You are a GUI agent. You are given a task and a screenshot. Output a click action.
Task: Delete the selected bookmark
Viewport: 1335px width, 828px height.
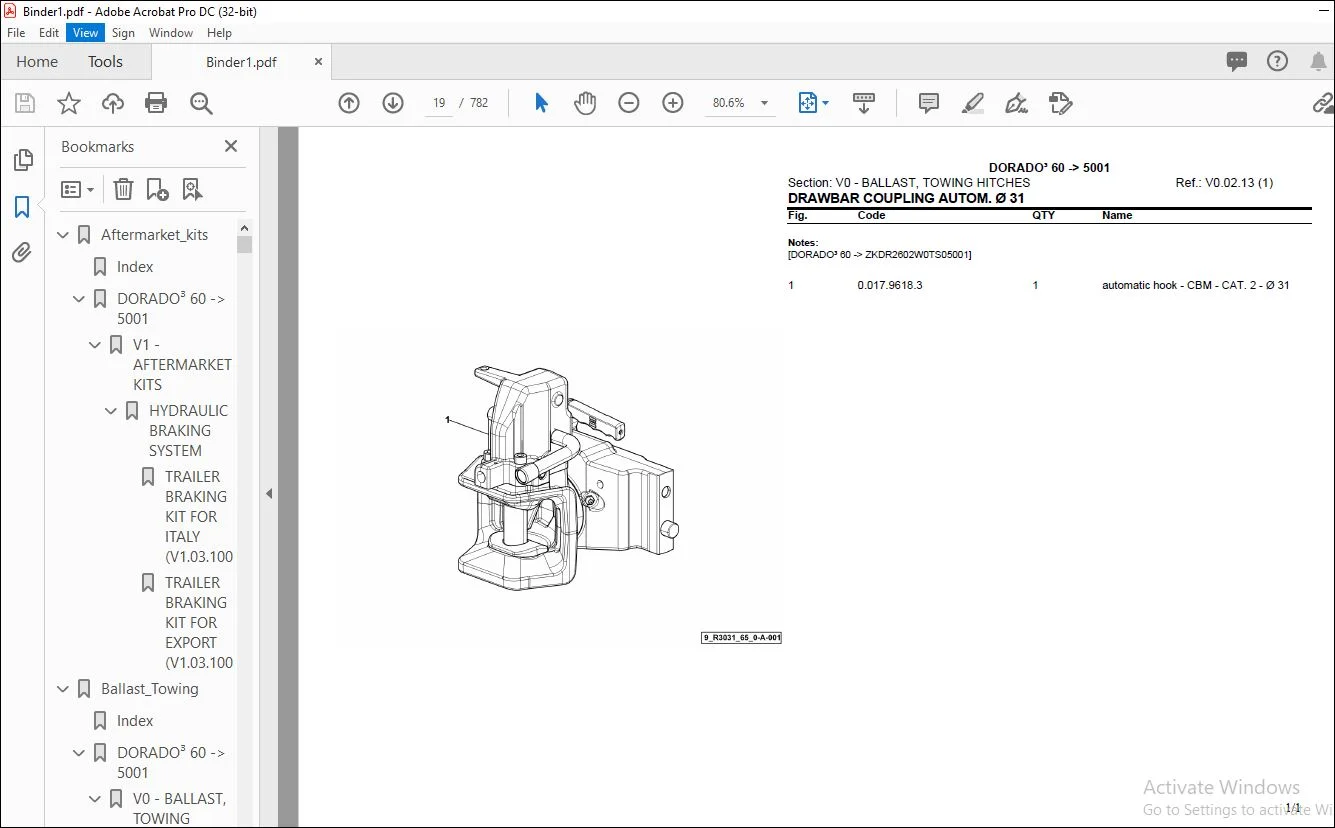click(x=123, y=189)
